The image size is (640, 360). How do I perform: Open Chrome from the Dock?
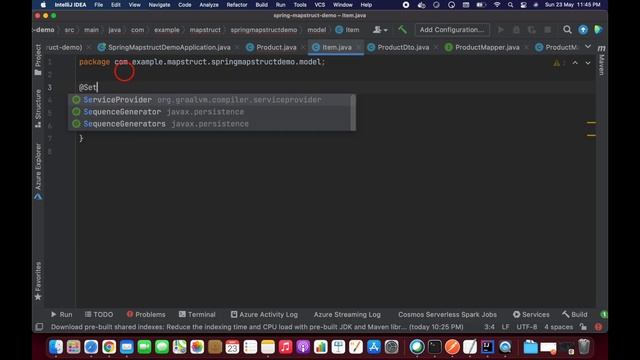(x=109, y=347)
